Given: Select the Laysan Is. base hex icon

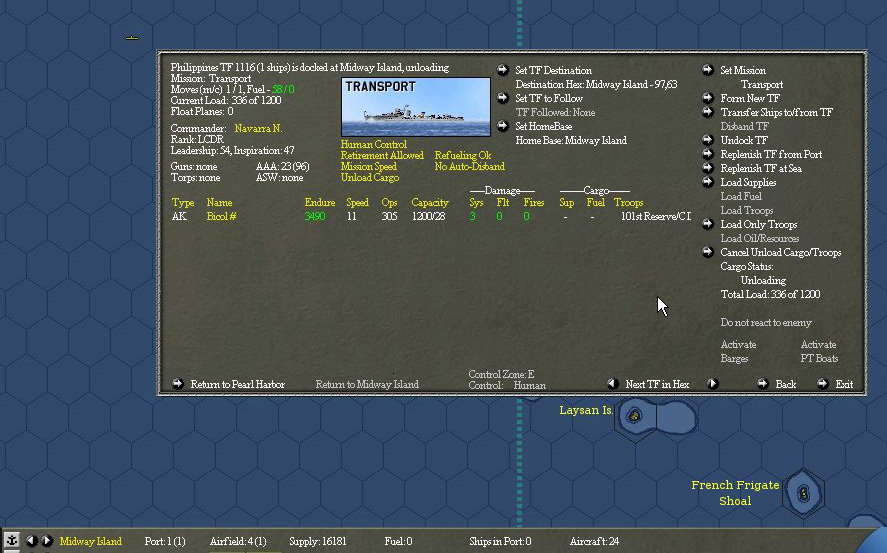Looking at the screenshot, I should coord(635,416).
